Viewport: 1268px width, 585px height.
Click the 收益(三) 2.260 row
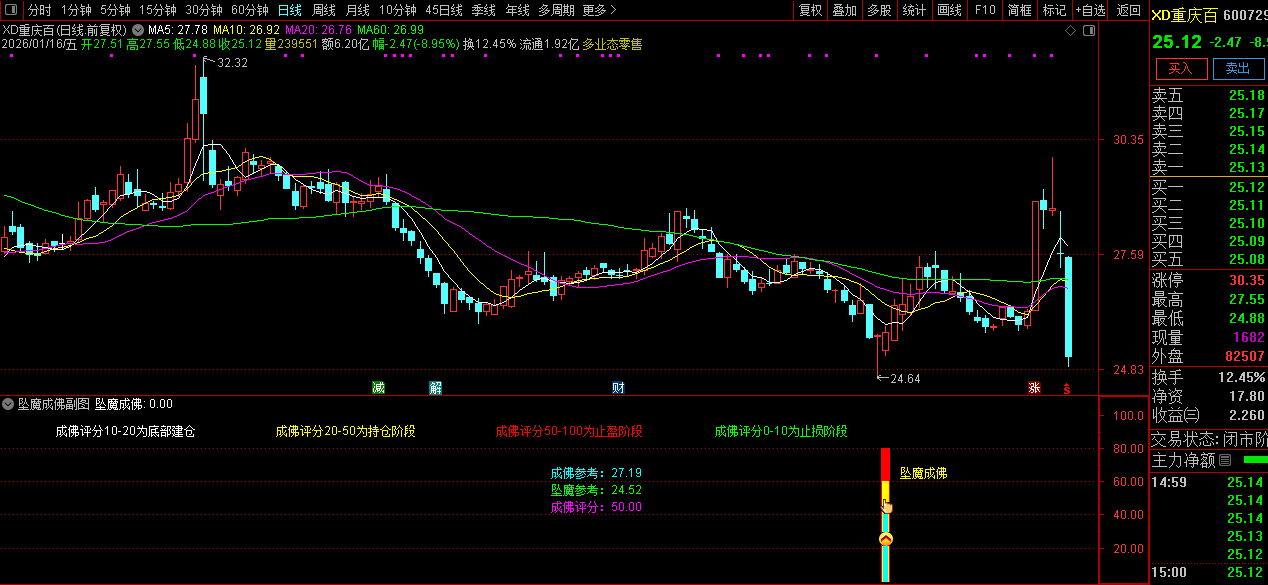(1208, 415)
